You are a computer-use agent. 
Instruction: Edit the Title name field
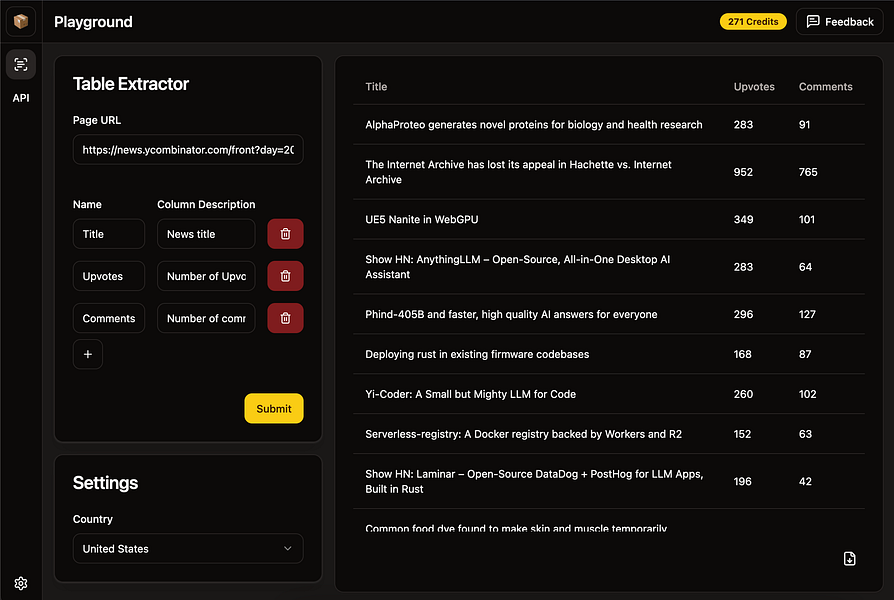(109, 234)
